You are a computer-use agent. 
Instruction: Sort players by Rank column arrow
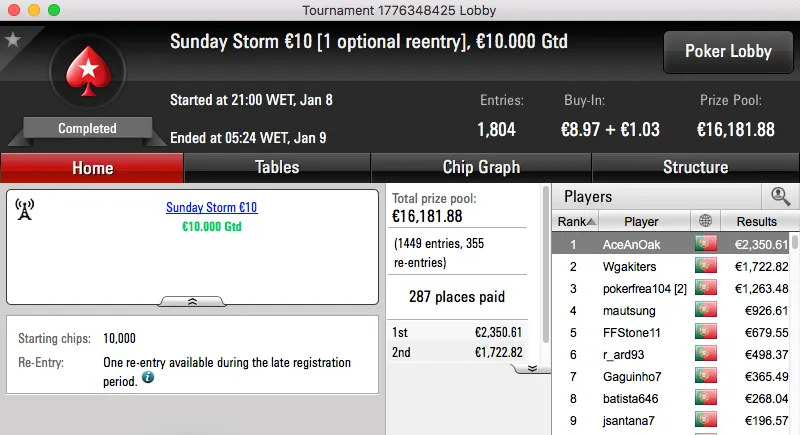[x=591, y=222]
